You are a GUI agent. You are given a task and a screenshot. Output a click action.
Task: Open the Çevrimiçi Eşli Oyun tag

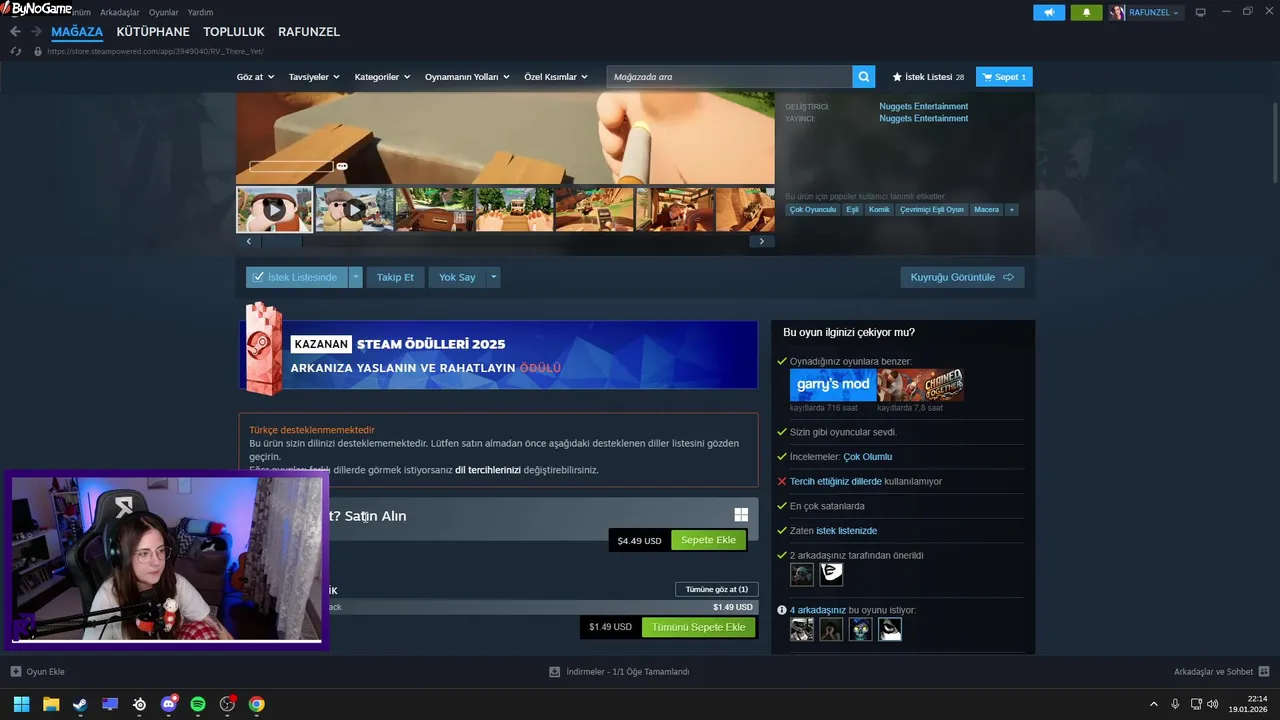point(931,210)
